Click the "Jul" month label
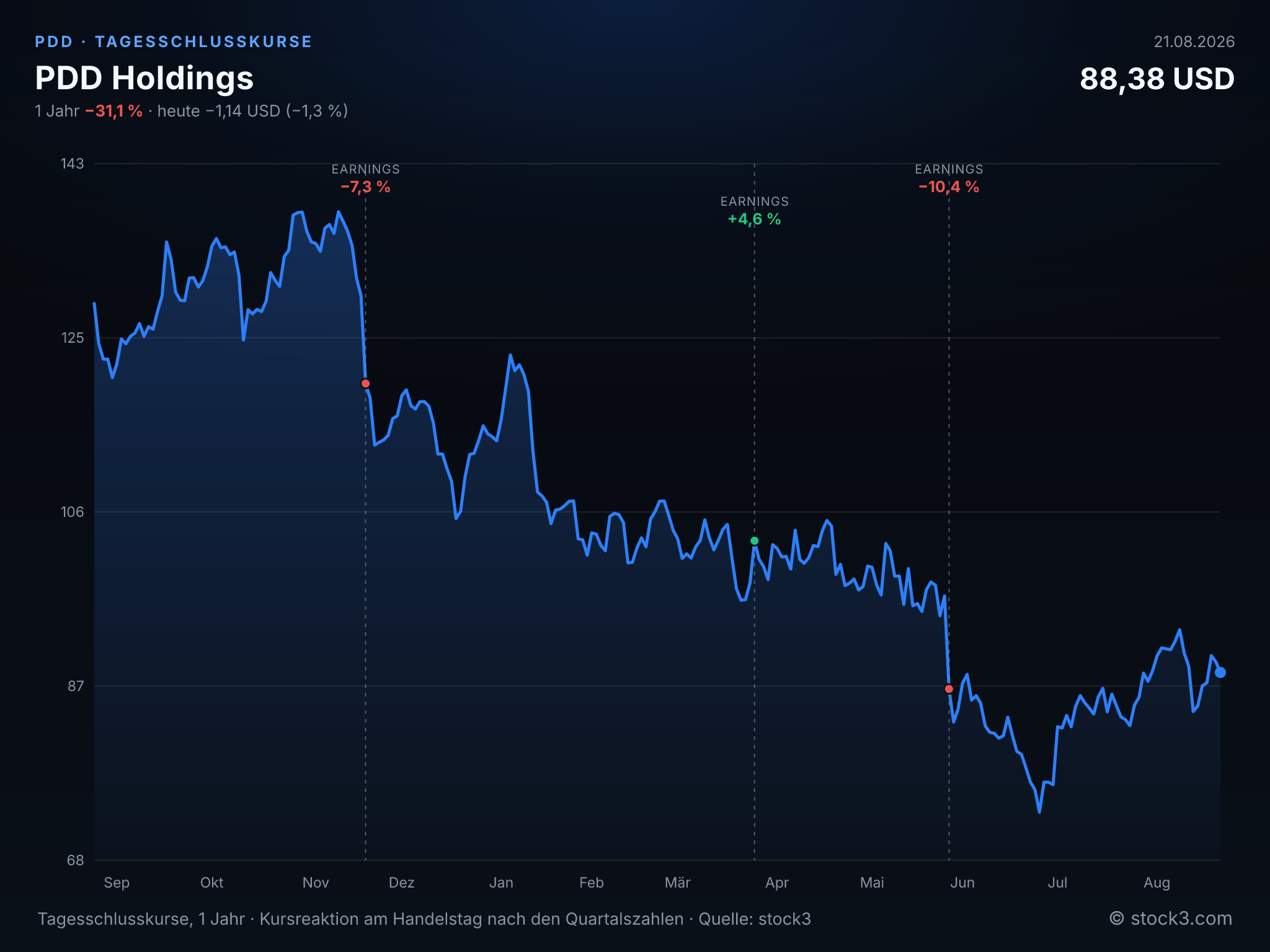 click(x=1057, y=883)
